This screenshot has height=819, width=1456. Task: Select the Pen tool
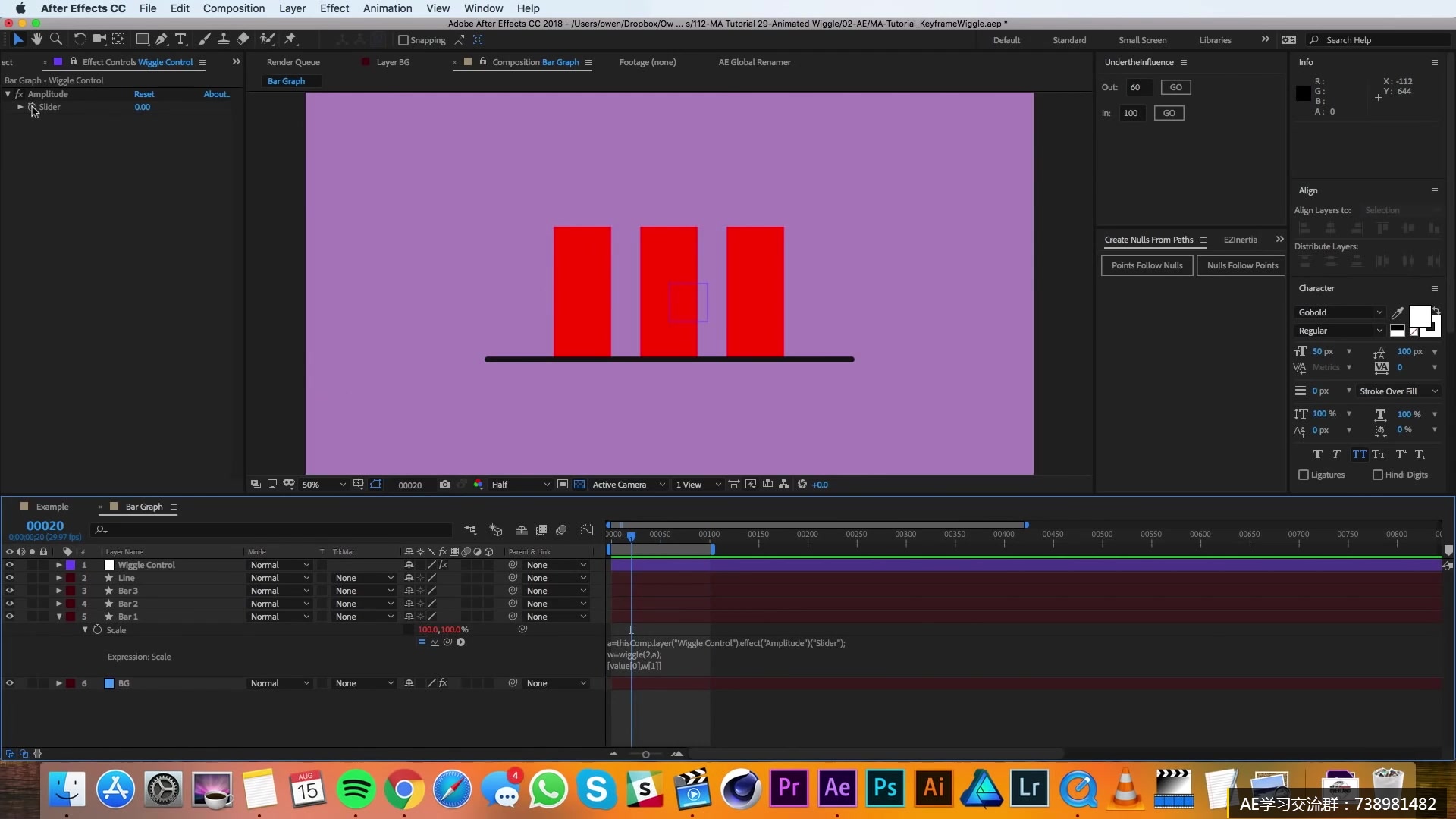[161, 39]
